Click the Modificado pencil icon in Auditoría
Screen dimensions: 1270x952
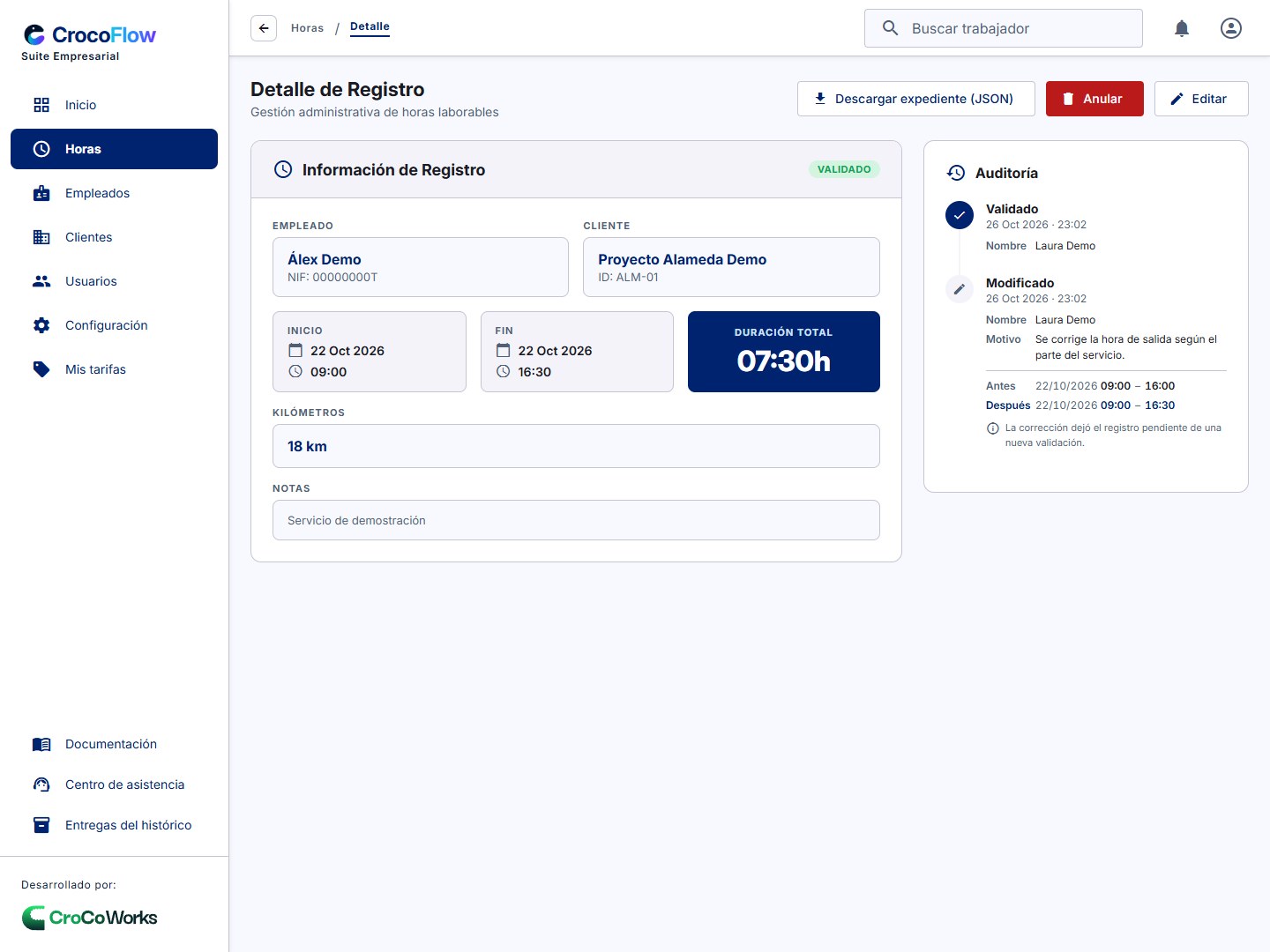(960, 289)
